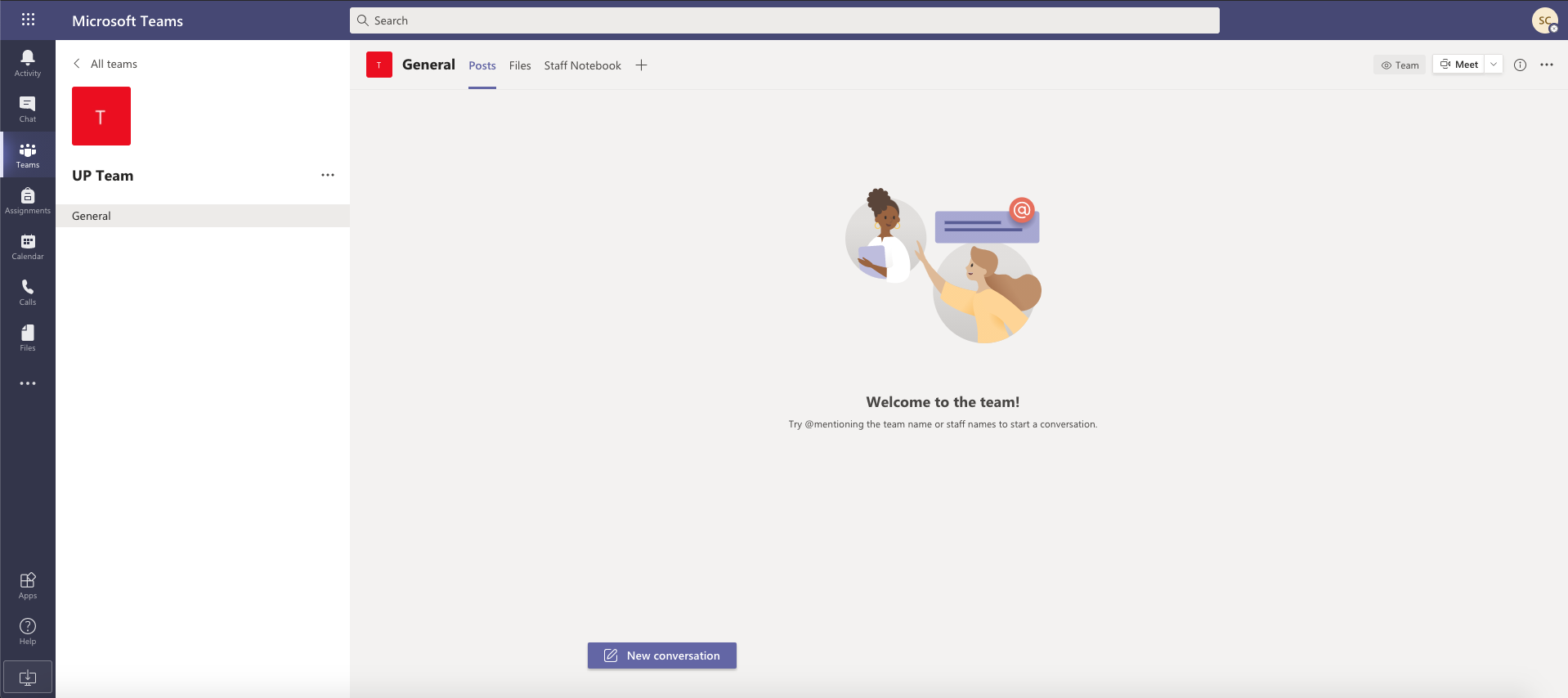
Task: Click the General channel red icon in header
Action: coord(379,65)
